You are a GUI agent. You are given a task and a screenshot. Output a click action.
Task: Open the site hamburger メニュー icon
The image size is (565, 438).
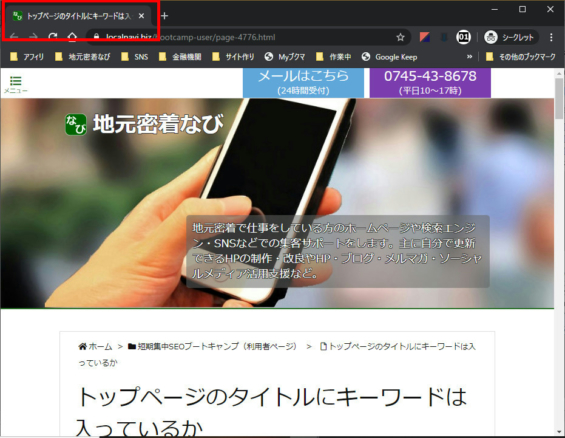pos(15,85)
